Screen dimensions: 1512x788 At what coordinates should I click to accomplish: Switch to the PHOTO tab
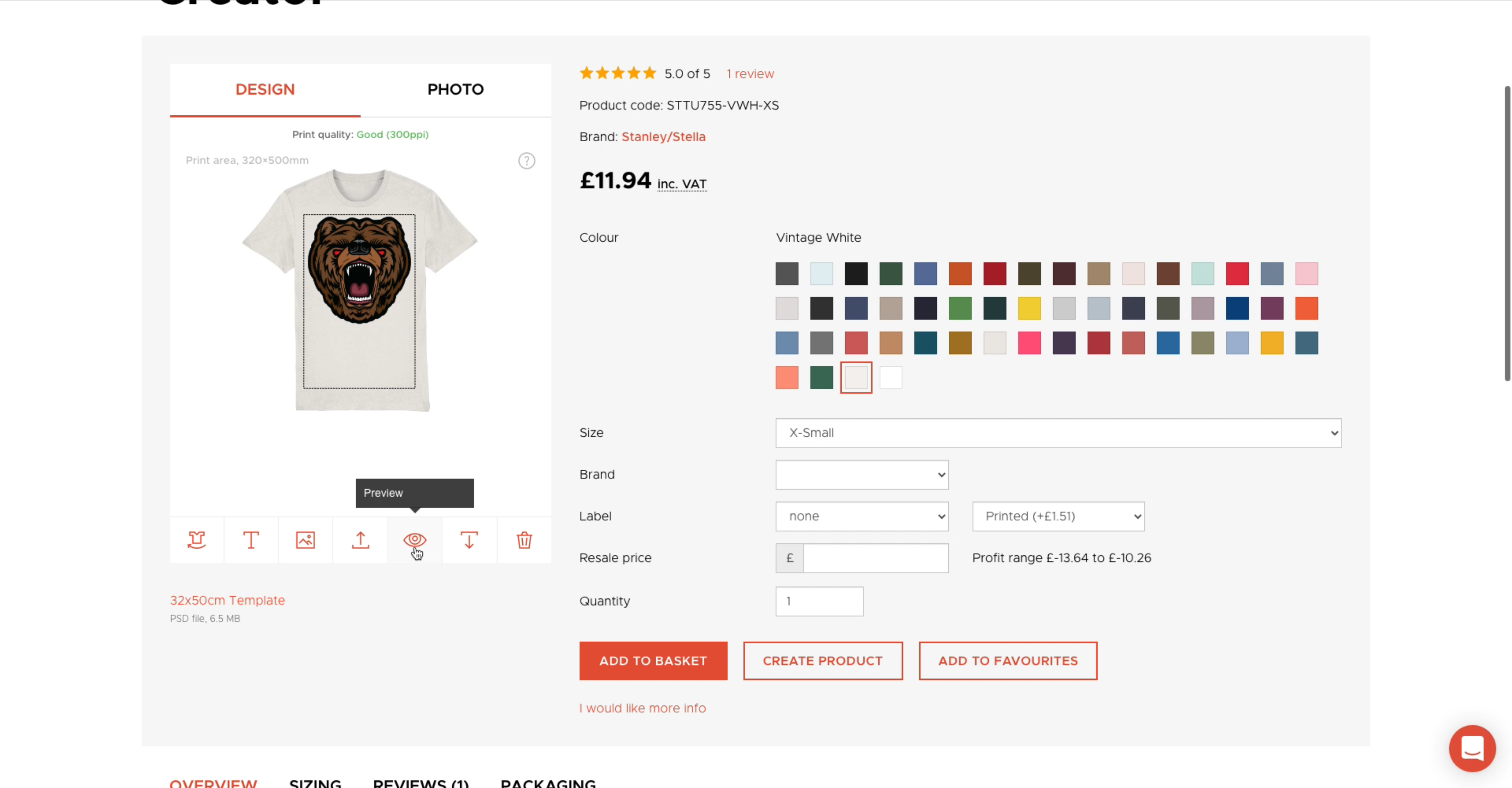[456, 90]
